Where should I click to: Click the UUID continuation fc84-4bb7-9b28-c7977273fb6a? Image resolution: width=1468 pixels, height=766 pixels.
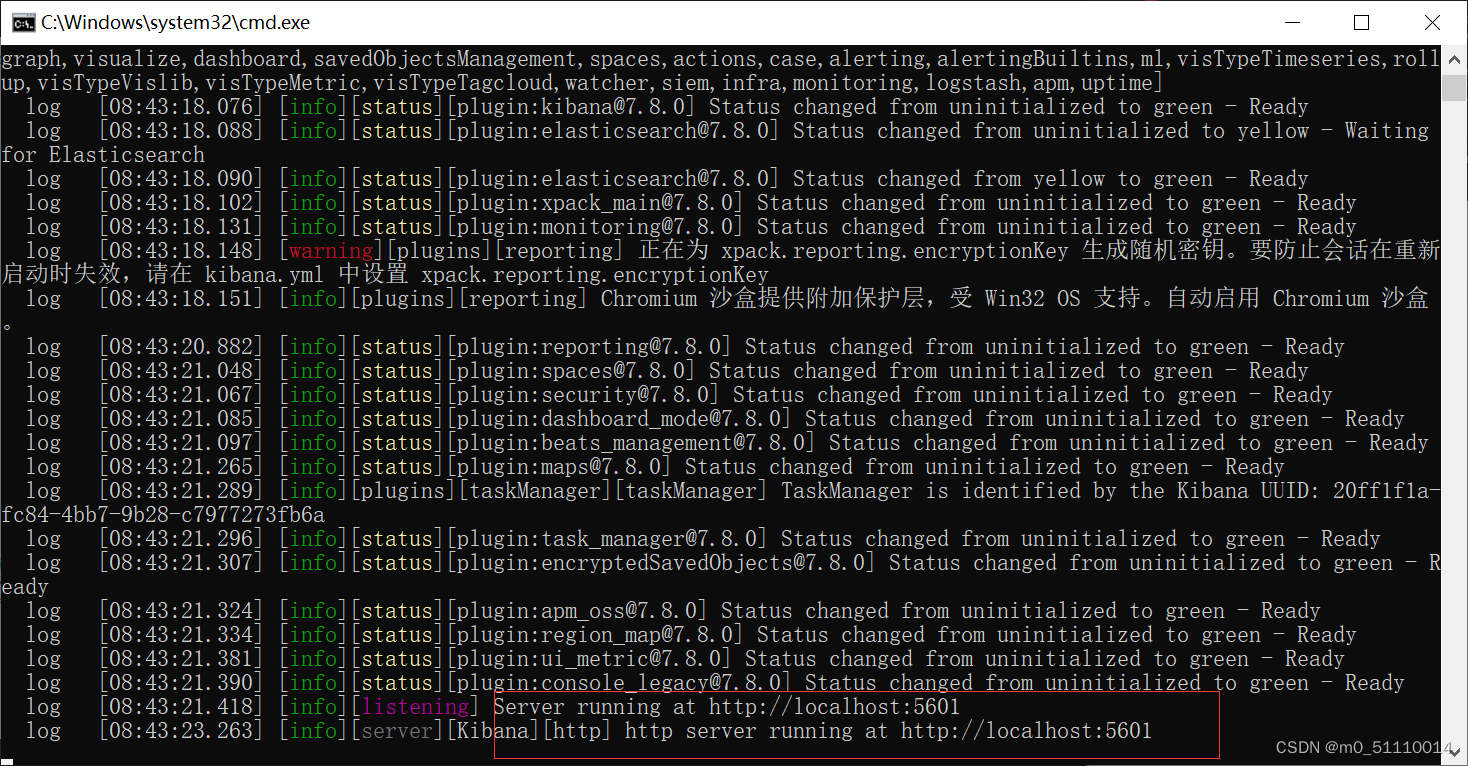tap(163, 515)
